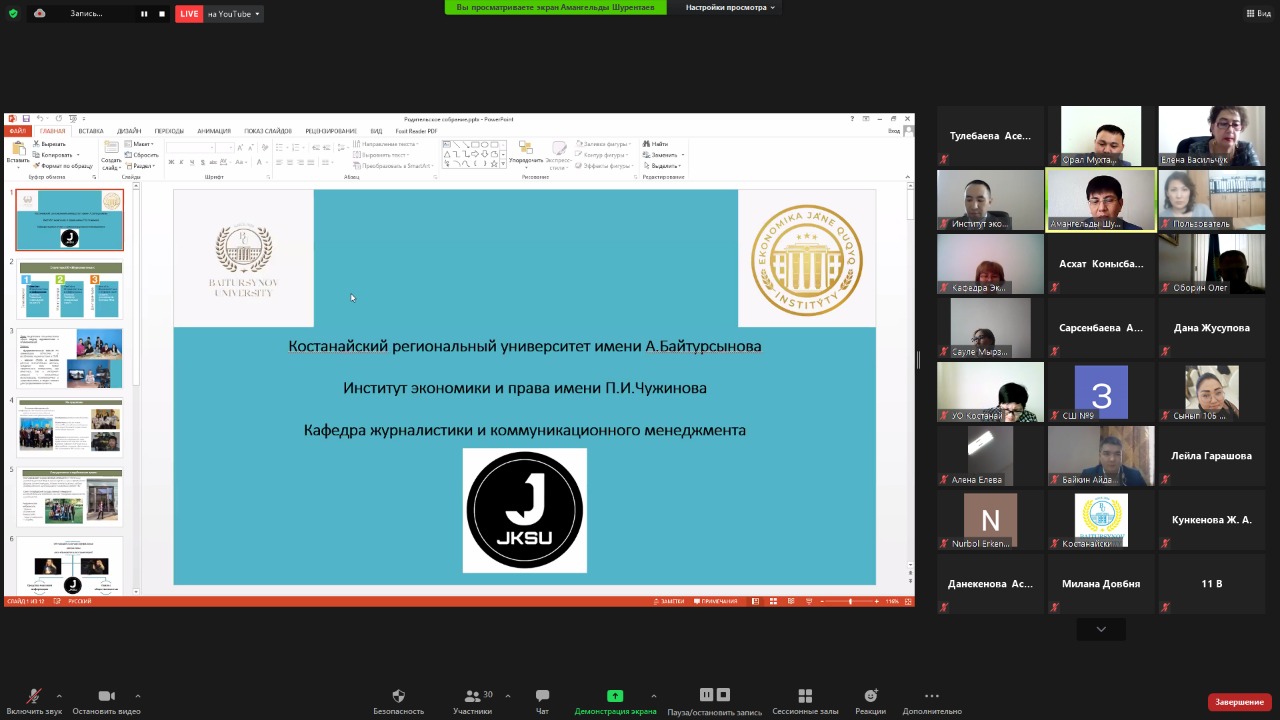Stop the recording in Zoom toolbar
This screenshot has height=720, width=1280.
click(x=723, y=695)
